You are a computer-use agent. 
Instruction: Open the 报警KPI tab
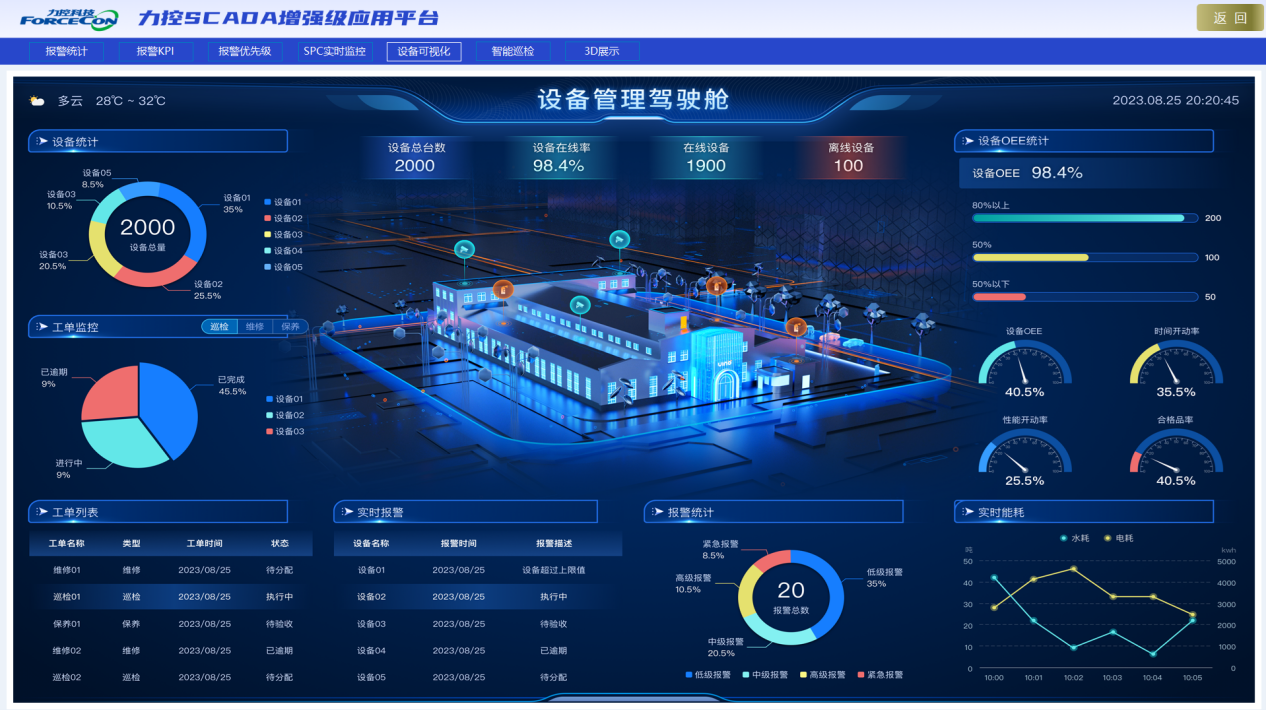[x=155, y=51]
